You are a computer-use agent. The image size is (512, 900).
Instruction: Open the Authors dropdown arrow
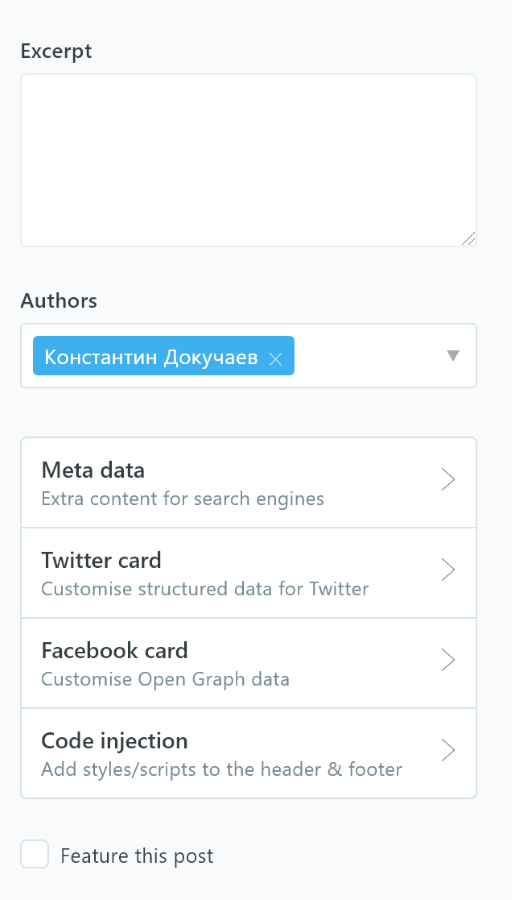tap(453, 356)
